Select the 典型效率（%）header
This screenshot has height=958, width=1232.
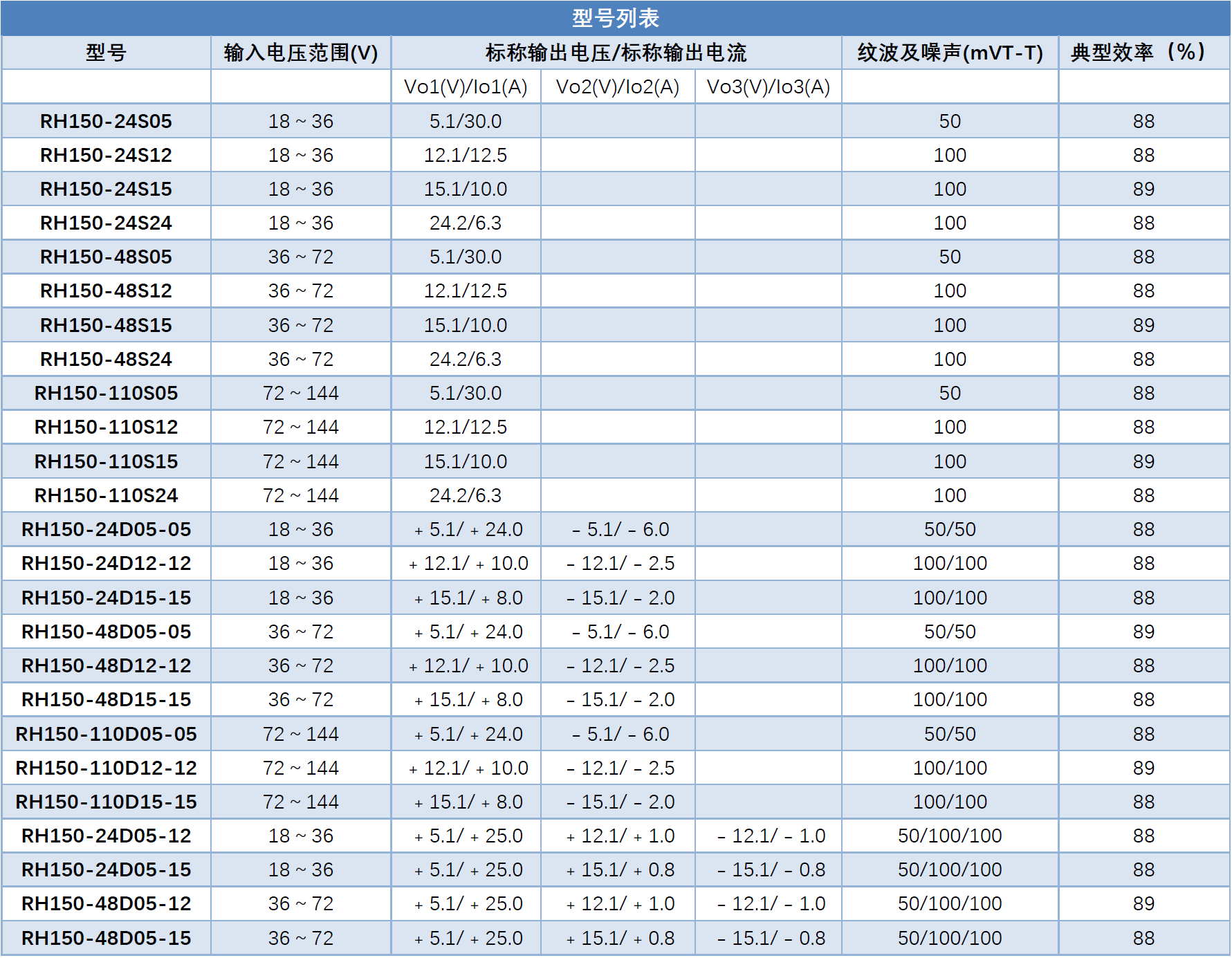pos(1143,53)
